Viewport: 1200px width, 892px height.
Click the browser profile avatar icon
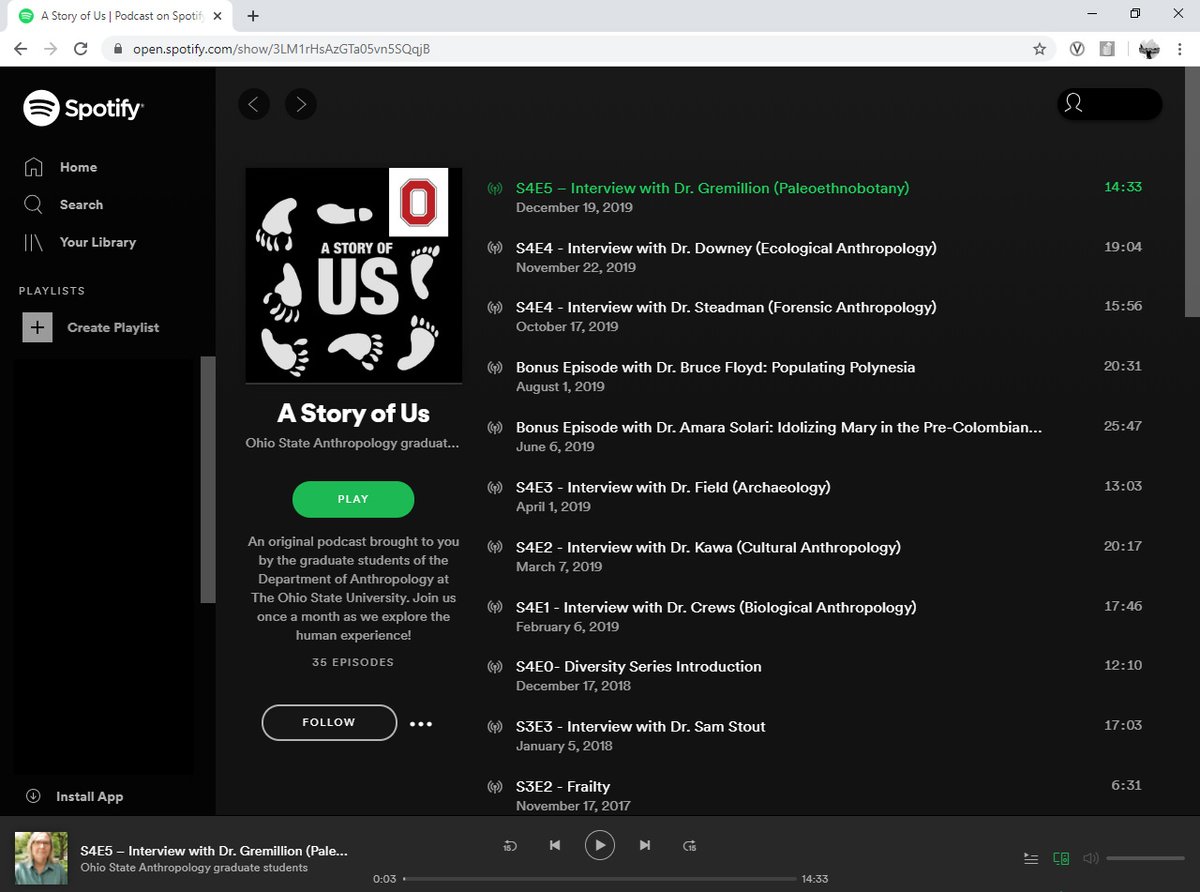point(1149,48)
